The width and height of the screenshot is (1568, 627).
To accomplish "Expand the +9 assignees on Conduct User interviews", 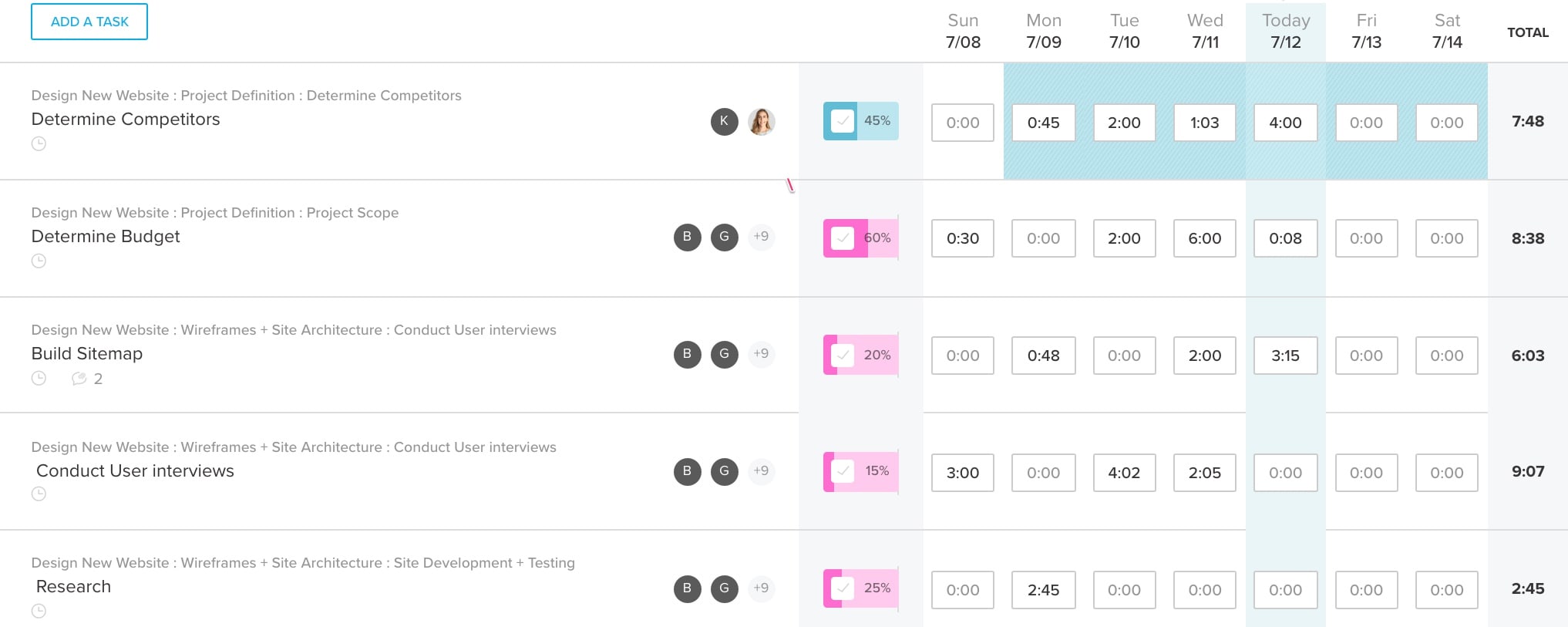I will tap(762, 470).
